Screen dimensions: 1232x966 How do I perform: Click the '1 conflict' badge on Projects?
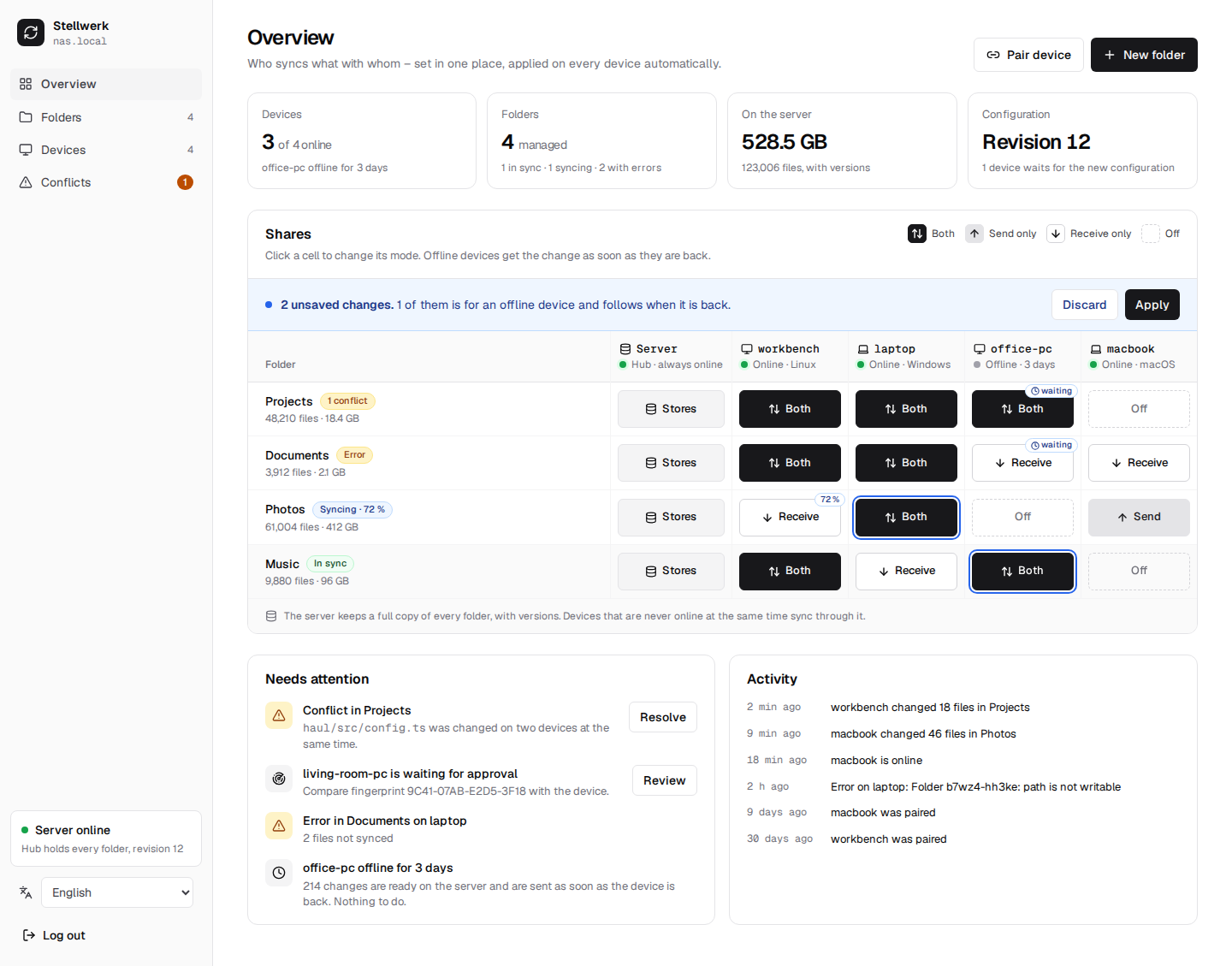click(x=347, y=401)
